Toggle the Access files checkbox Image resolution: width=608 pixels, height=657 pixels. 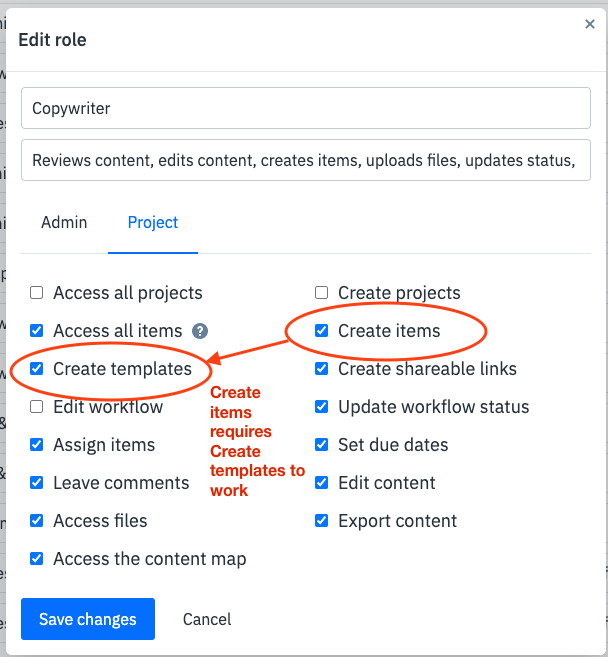click(x=36, y=521)
